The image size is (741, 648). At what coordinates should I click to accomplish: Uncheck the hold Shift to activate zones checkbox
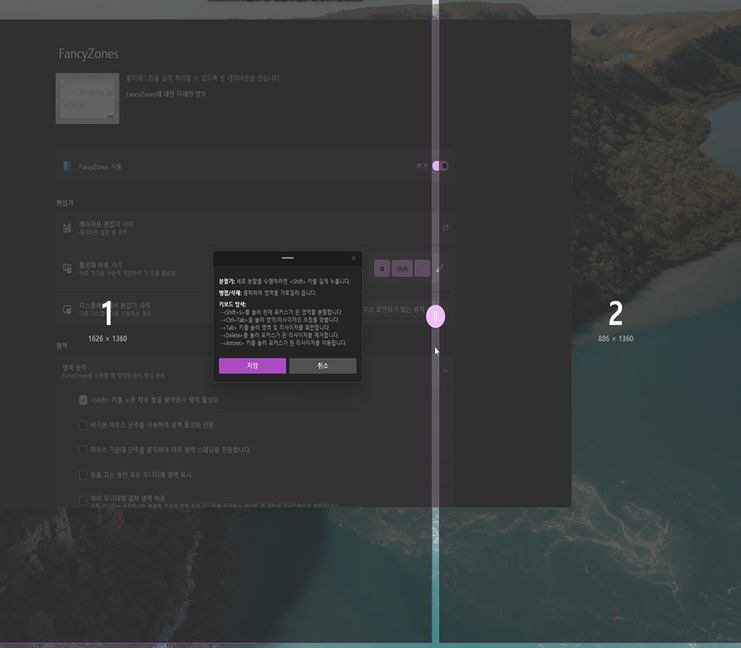83,400
